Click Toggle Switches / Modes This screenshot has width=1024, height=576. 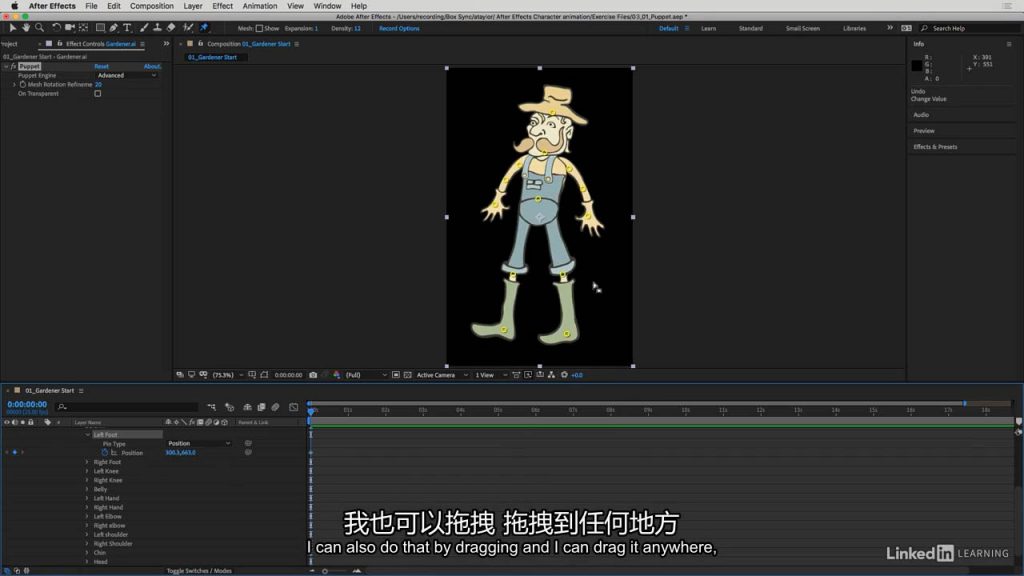(199, 571)
